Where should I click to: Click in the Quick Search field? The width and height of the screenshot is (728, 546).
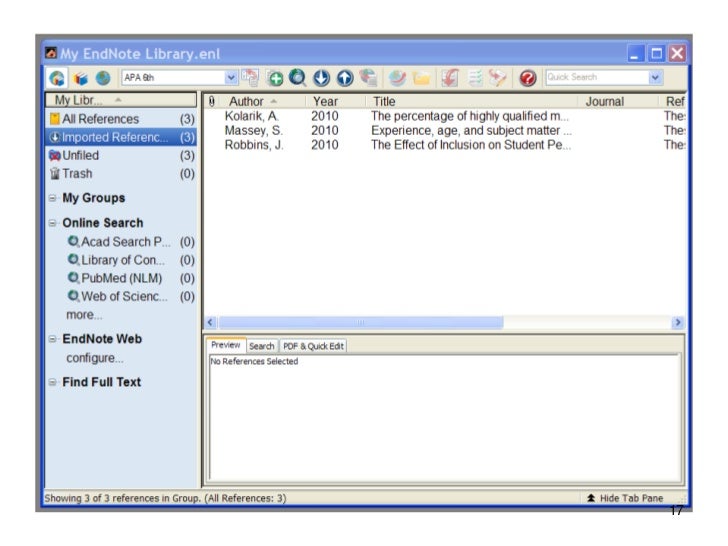(x=597, y=78)
